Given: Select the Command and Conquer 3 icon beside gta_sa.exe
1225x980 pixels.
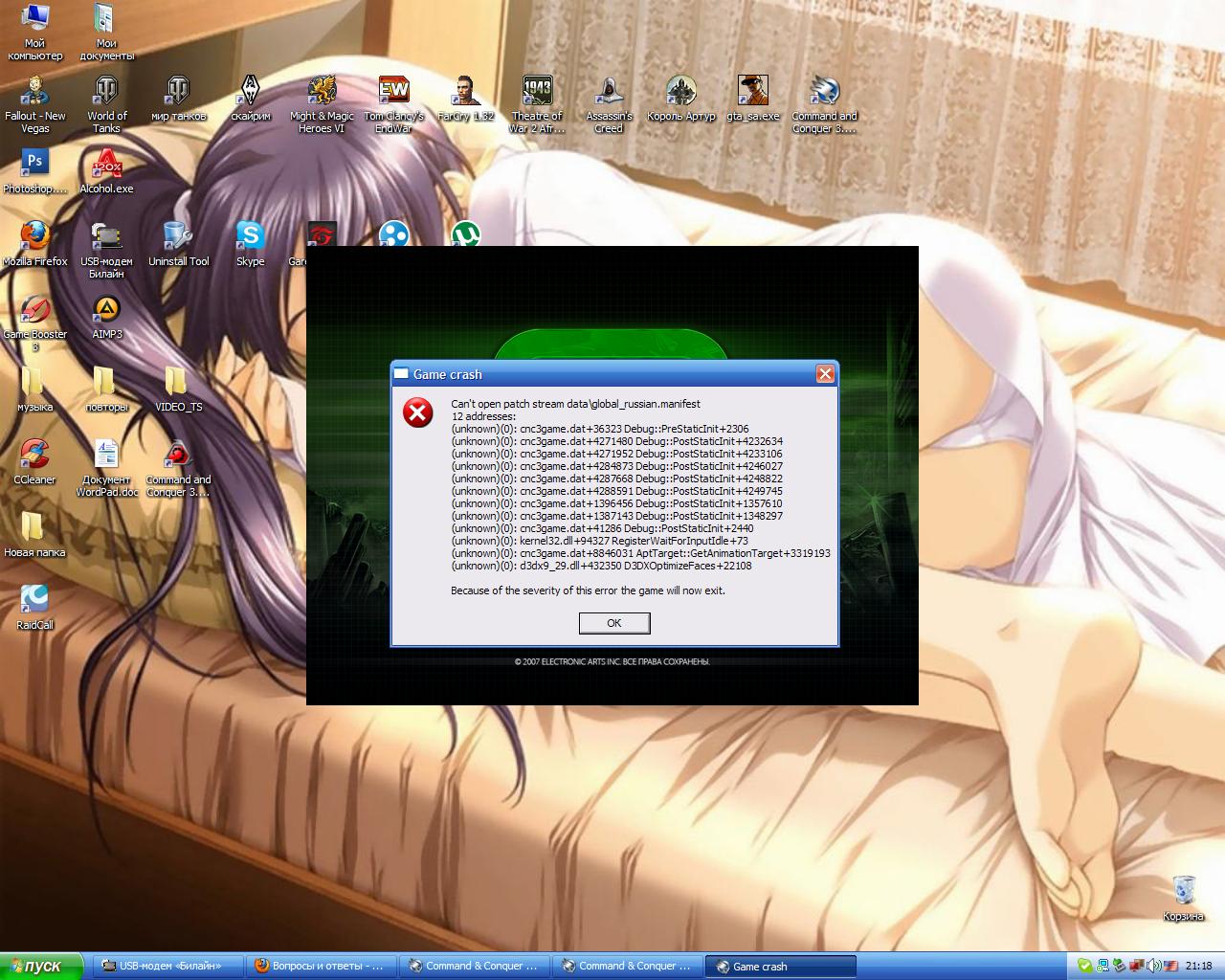Looking at the screenshot, I should 824,104.
